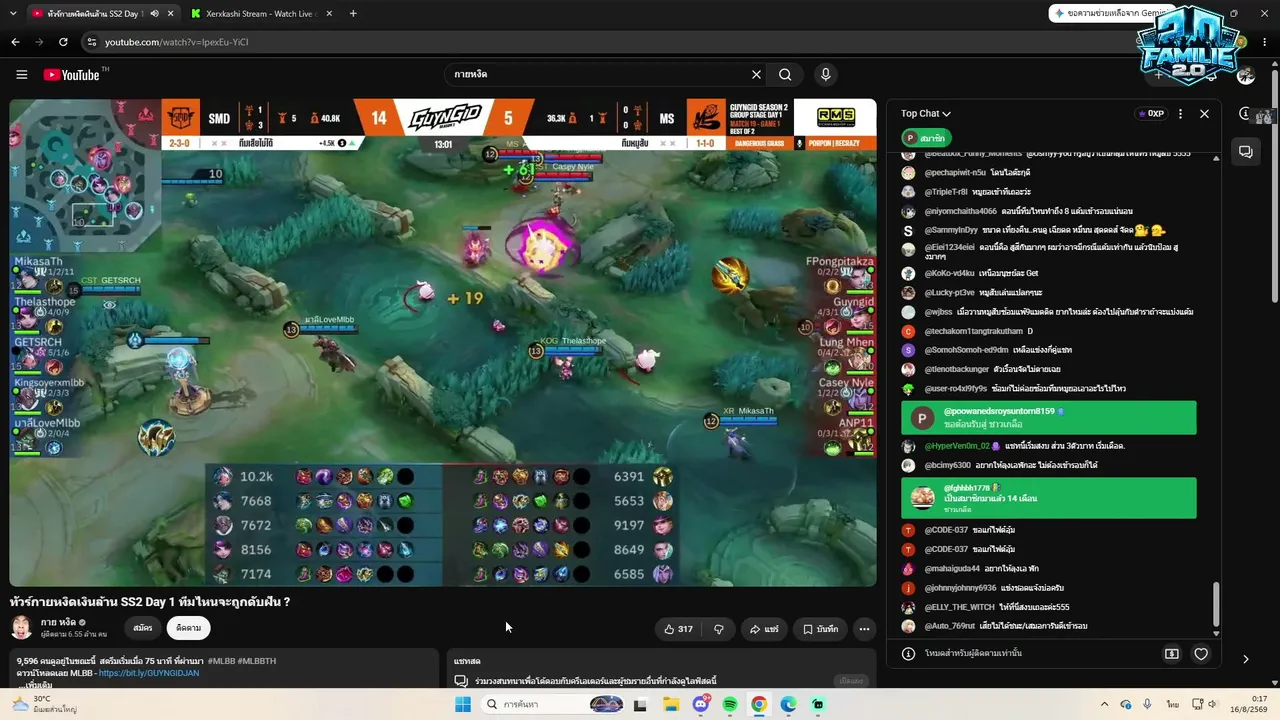Screen dimensions: 1280x720
Task: Open live chat more options menu
Action: click(1180, 114)
